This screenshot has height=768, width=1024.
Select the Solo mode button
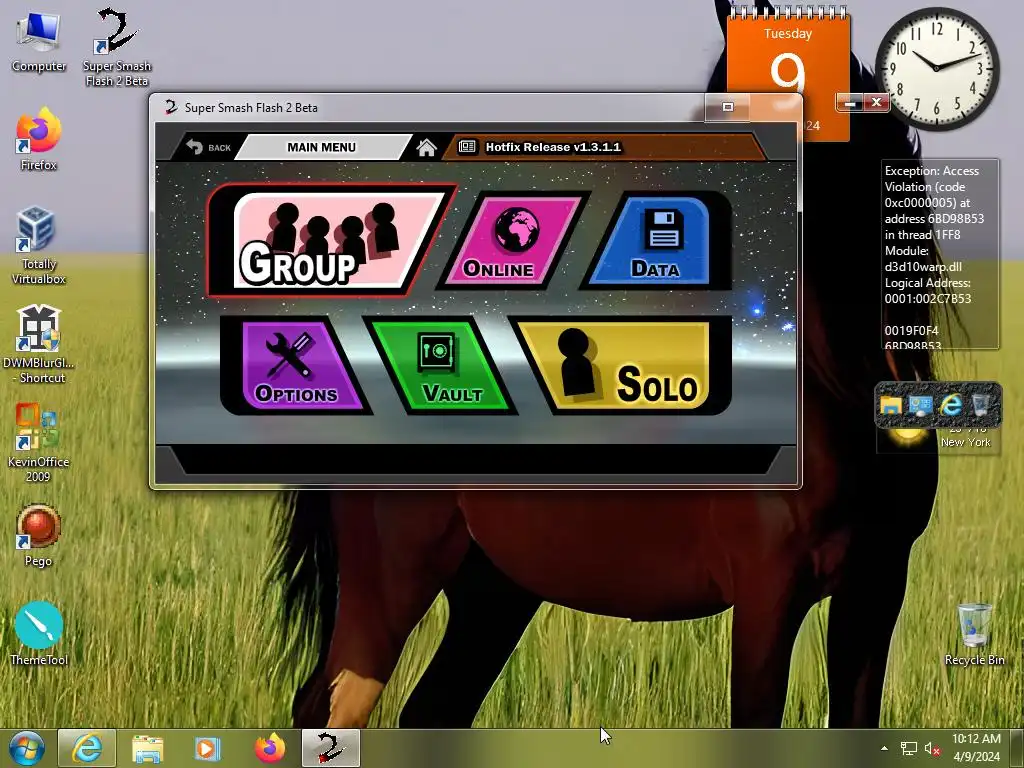[x=620, y=366]
